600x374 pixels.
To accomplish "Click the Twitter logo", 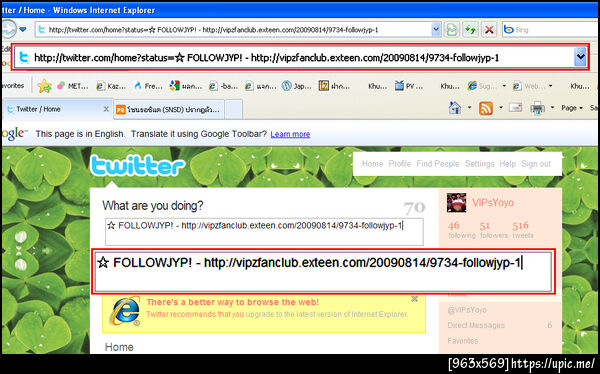I will 137,166.
